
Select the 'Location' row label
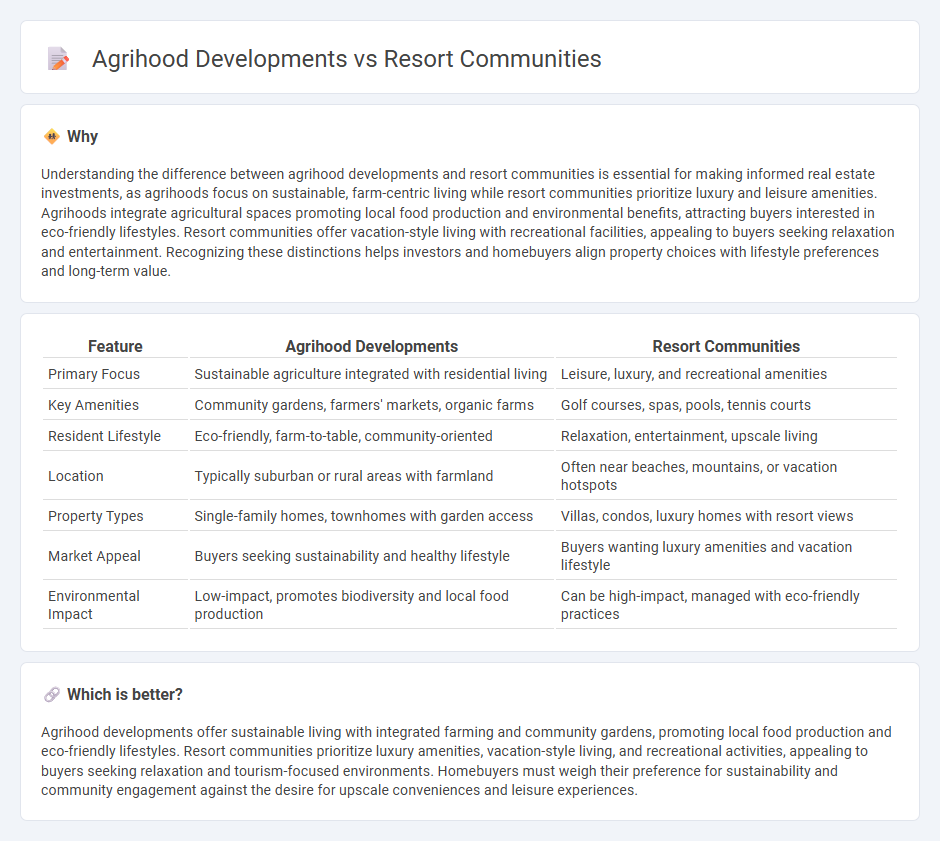point(76,476)
